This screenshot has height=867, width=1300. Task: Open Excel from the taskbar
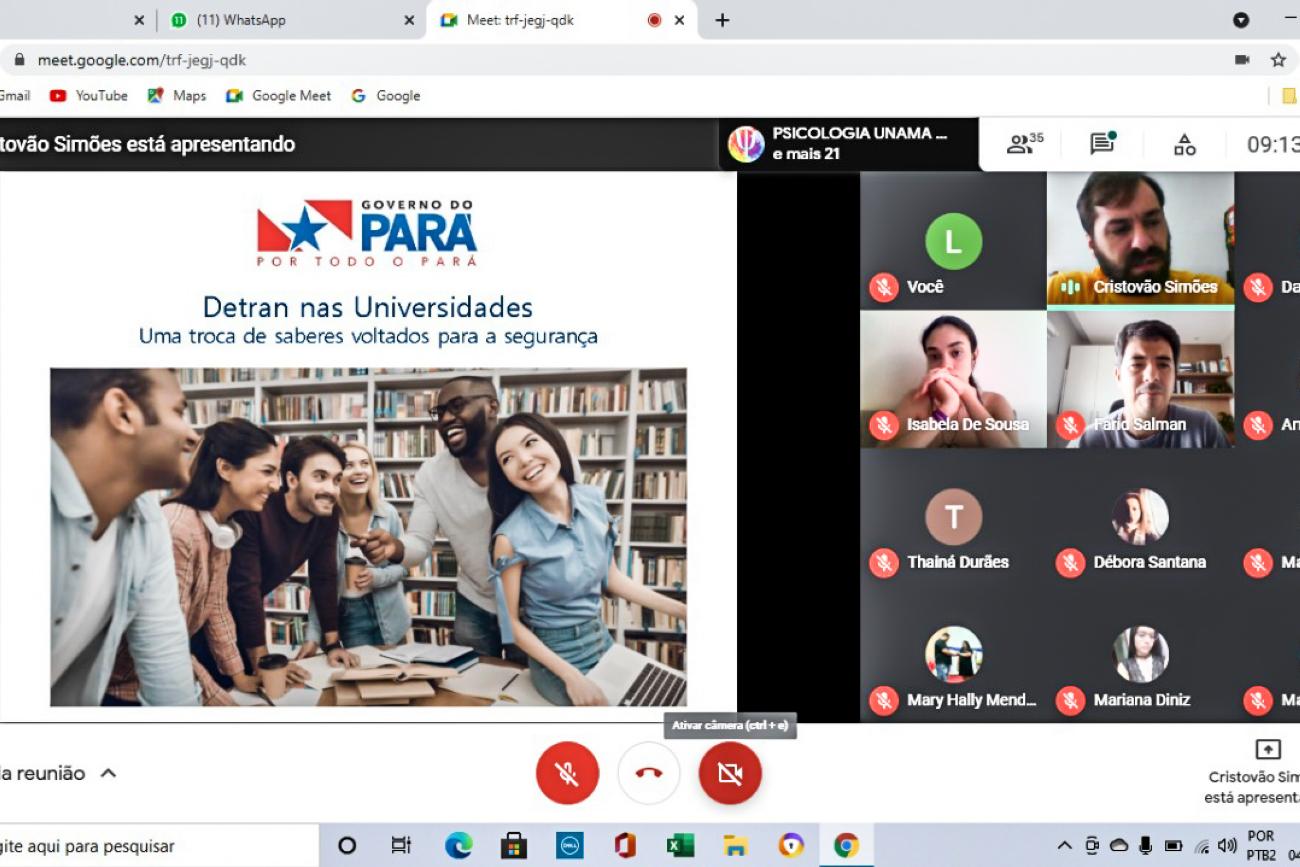[x=680, y=846]
